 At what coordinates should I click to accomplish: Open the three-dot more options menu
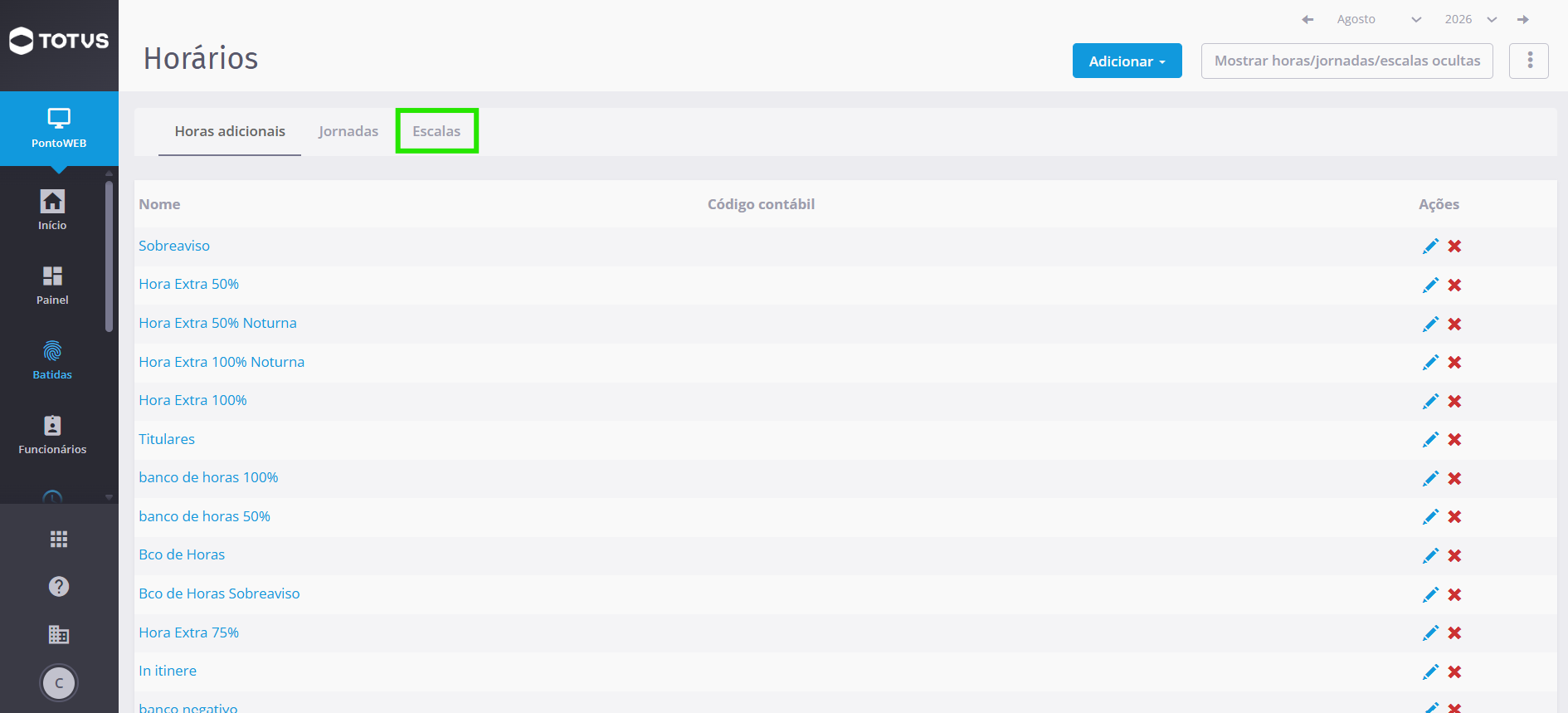pyautogui.click(x=1529, y=61)
